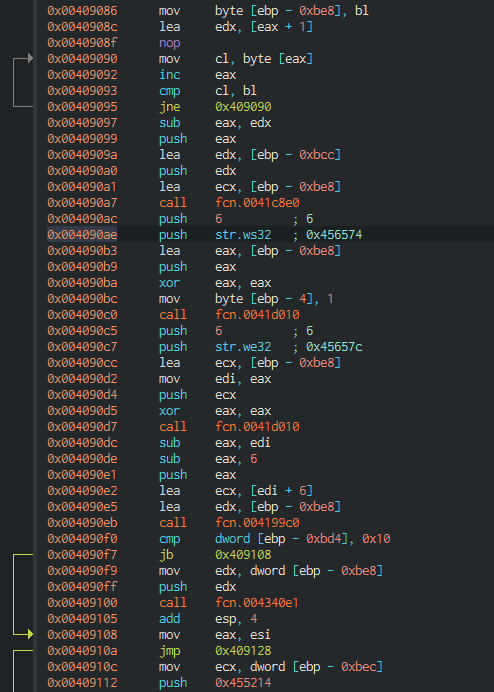Screen dimensions: 494x692
Task: Follow fcn.0041d010 call at 0x004090c0
Action: (x=257, y=315)
